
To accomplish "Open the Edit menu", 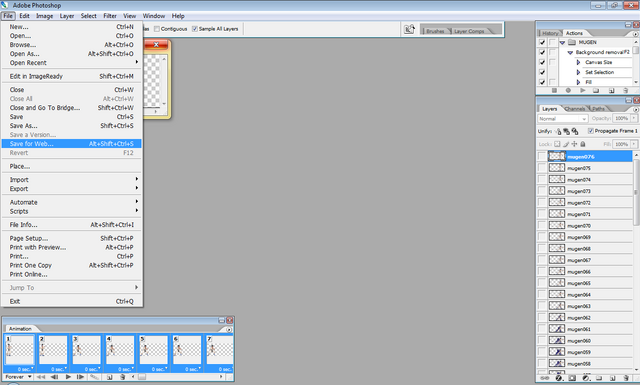I will [24, 16].
